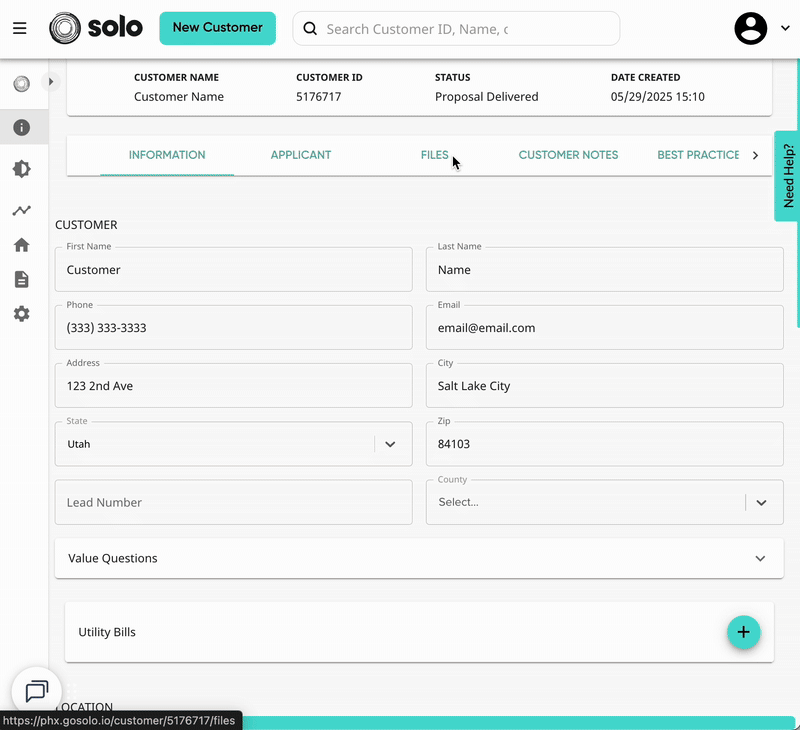Switch to the Files tab
The height and width of the screenshot is (730, 800).
(434, 155)
